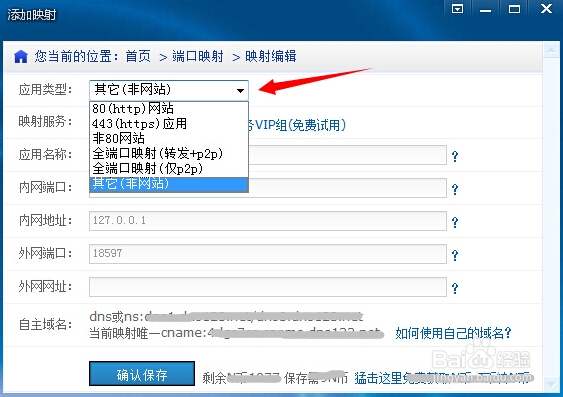Click help icon beside 外网网址 field
The image size is (563, 397).
pyautogui.click(x=455, y=288)
